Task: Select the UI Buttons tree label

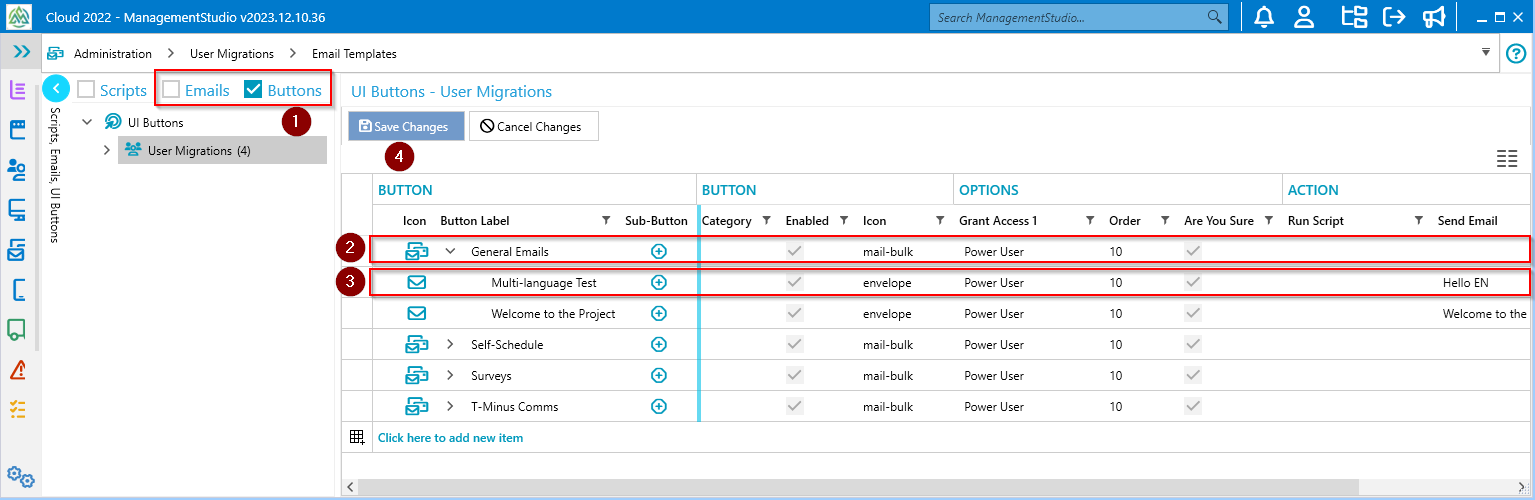Action: point(155,122)
